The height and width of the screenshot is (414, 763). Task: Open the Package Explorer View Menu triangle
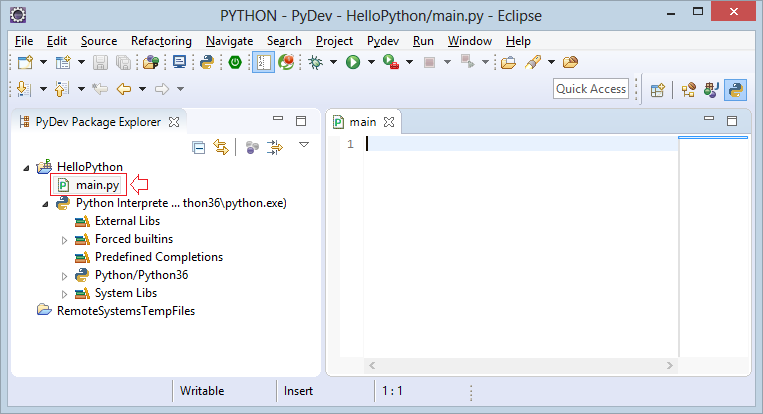[x=304, y=144]
